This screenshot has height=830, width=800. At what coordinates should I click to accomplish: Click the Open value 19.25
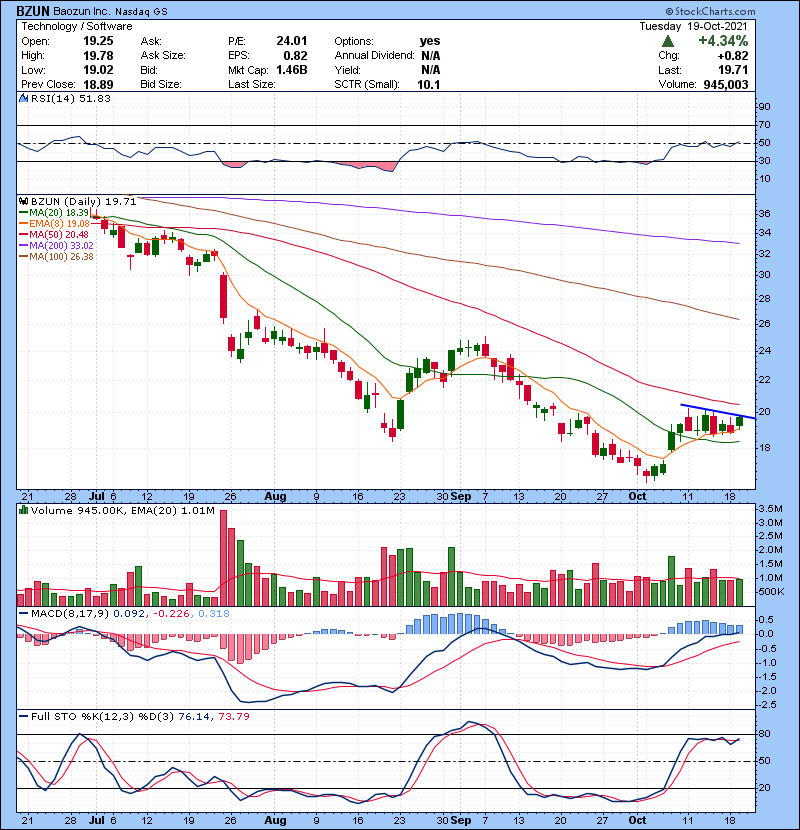pyautogui.click(x=98, y=41)
